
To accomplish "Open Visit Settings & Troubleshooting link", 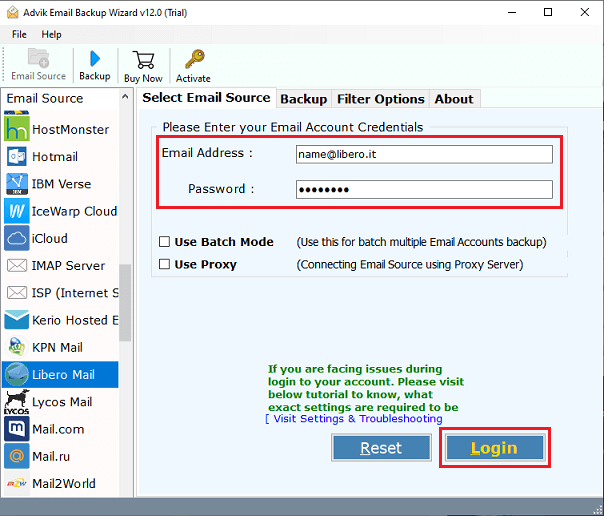I will pos(357,419).
